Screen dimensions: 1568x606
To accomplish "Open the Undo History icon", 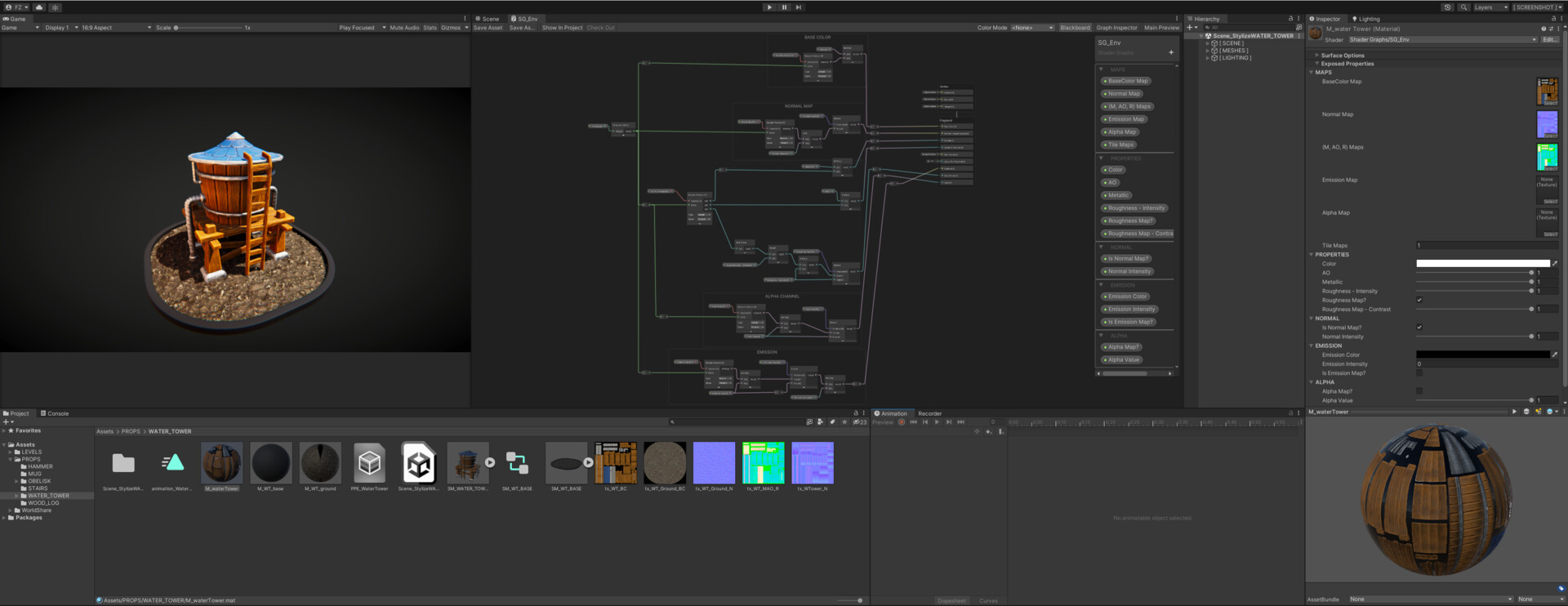I will click(1448, 7).
